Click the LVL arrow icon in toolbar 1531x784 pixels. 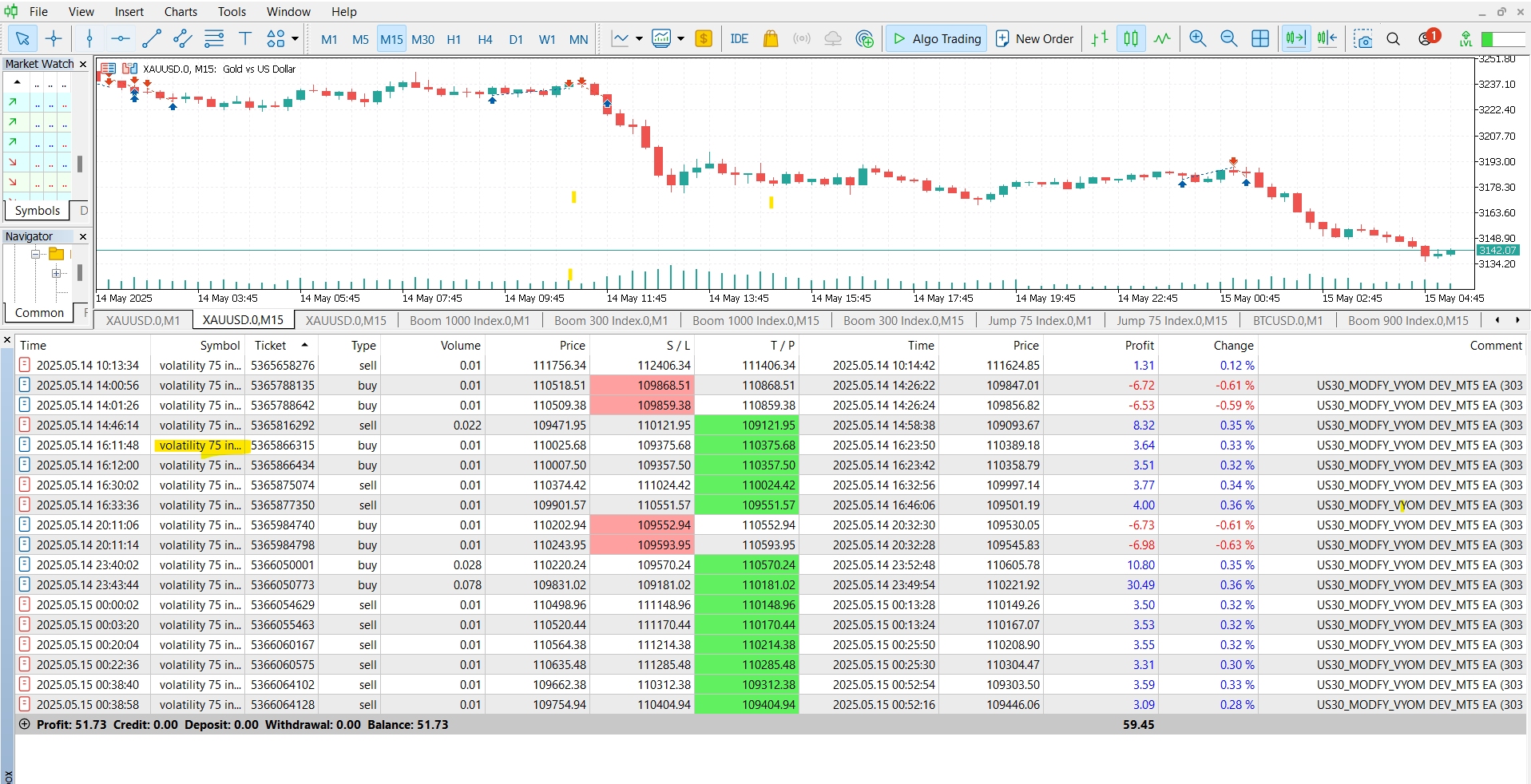tap(1466, 38)
